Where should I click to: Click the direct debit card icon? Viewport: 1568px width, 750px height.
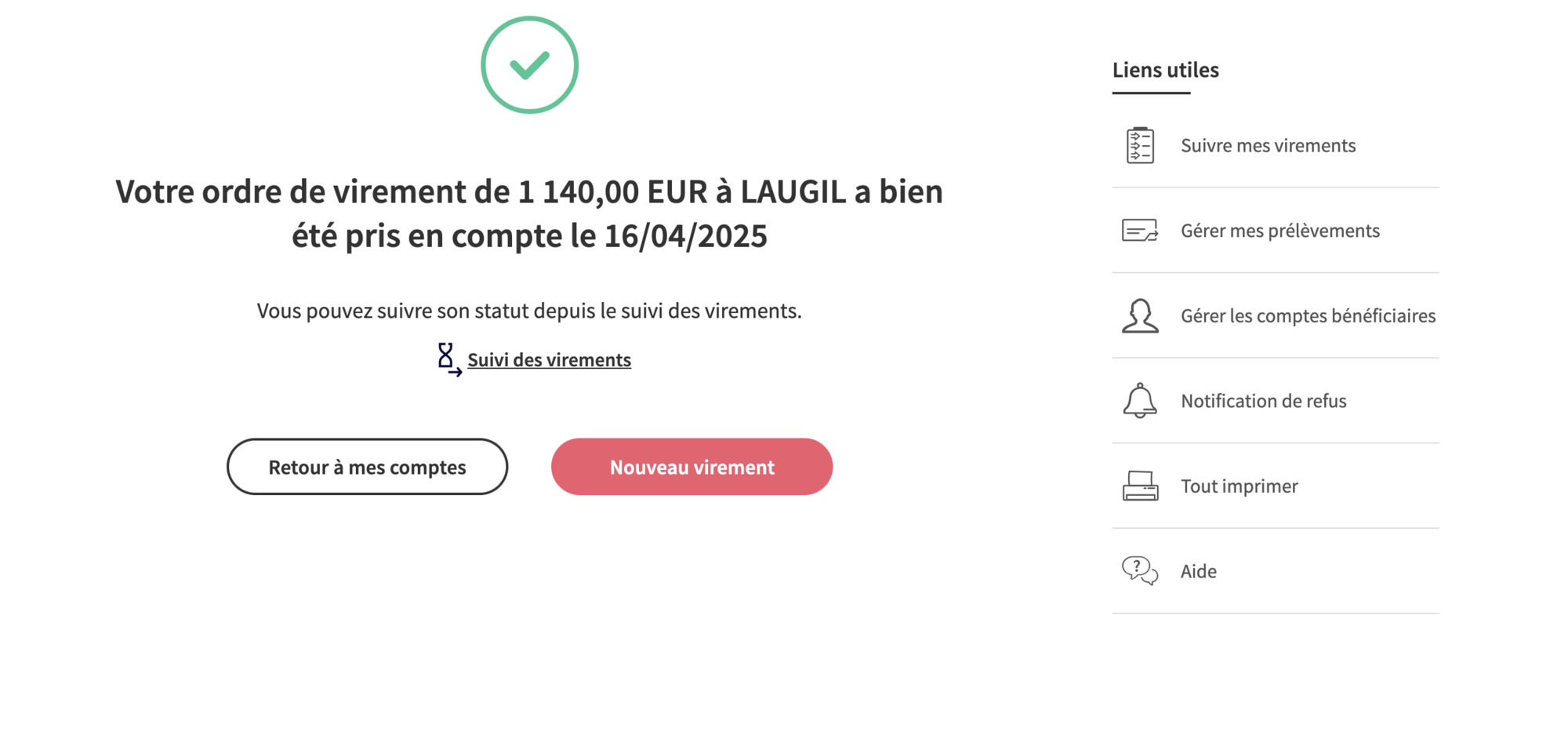[x=1140, y=231]
